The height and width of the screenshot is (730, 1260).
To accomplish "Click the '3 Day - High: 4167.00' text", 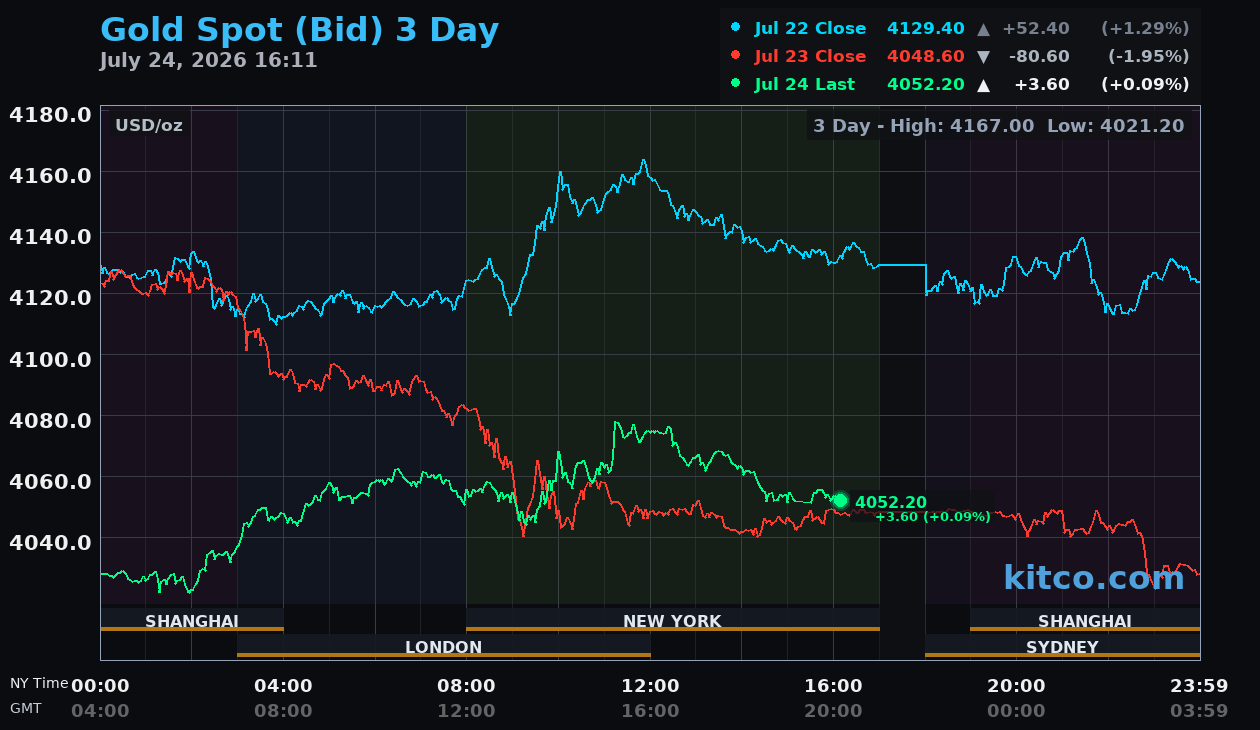I will pyautogui.click(x=924, y=125).
